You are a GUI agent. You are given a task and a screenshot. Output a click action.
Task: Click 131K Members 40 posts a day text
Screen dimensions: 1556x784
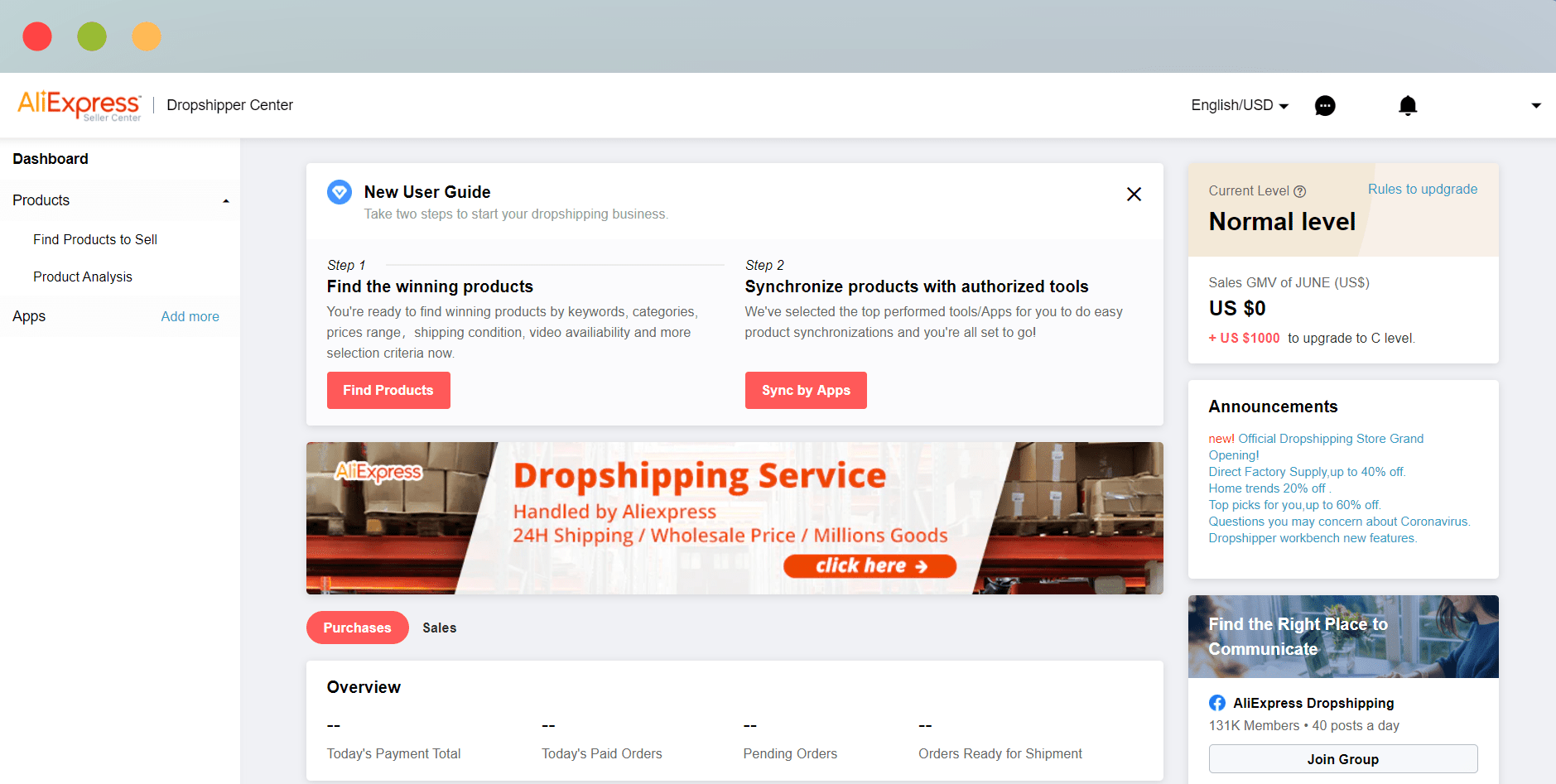tap(1304, 725)
